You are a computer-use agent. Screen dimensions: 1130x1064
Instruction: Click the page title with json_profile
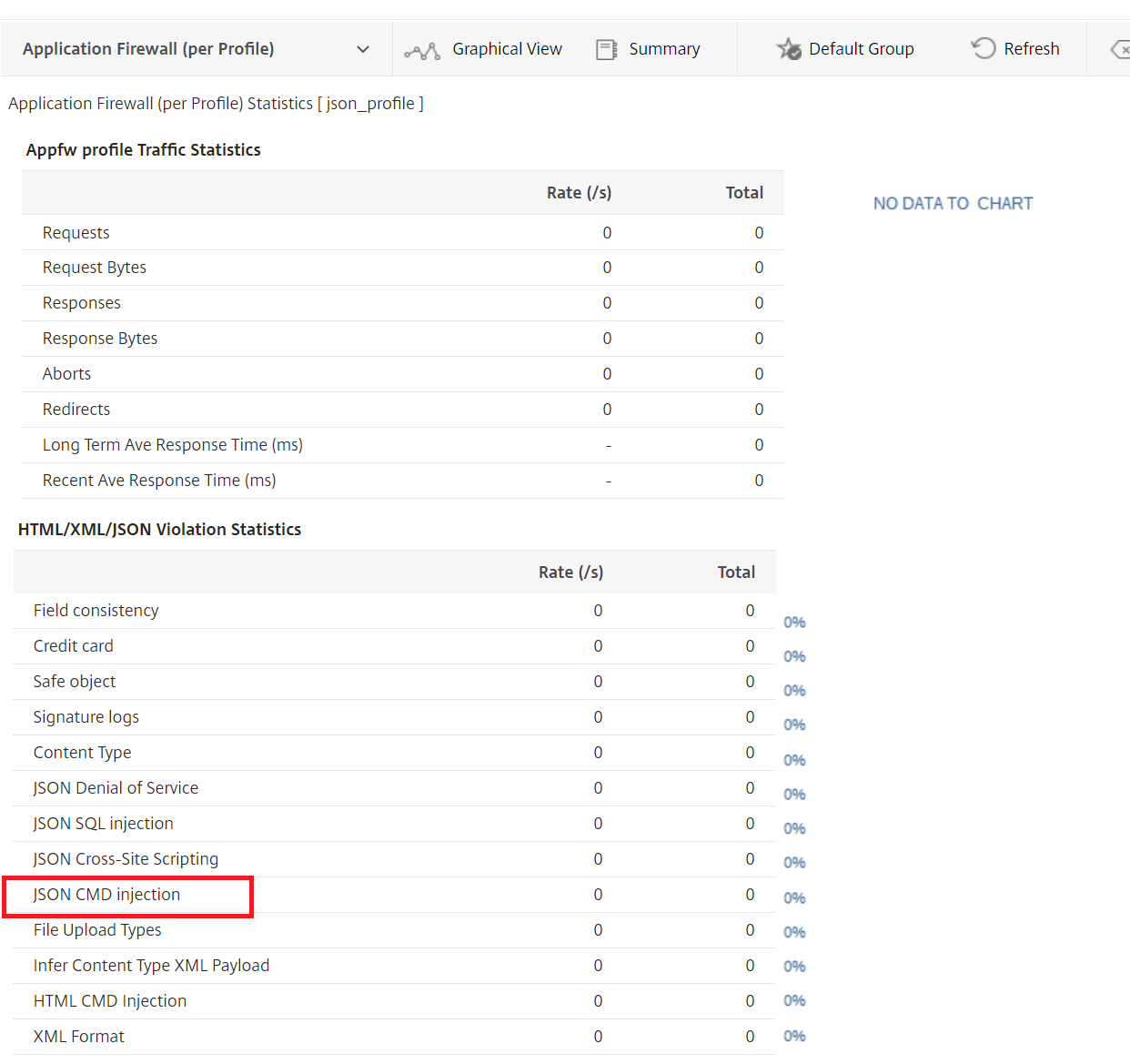click(217, 104)
